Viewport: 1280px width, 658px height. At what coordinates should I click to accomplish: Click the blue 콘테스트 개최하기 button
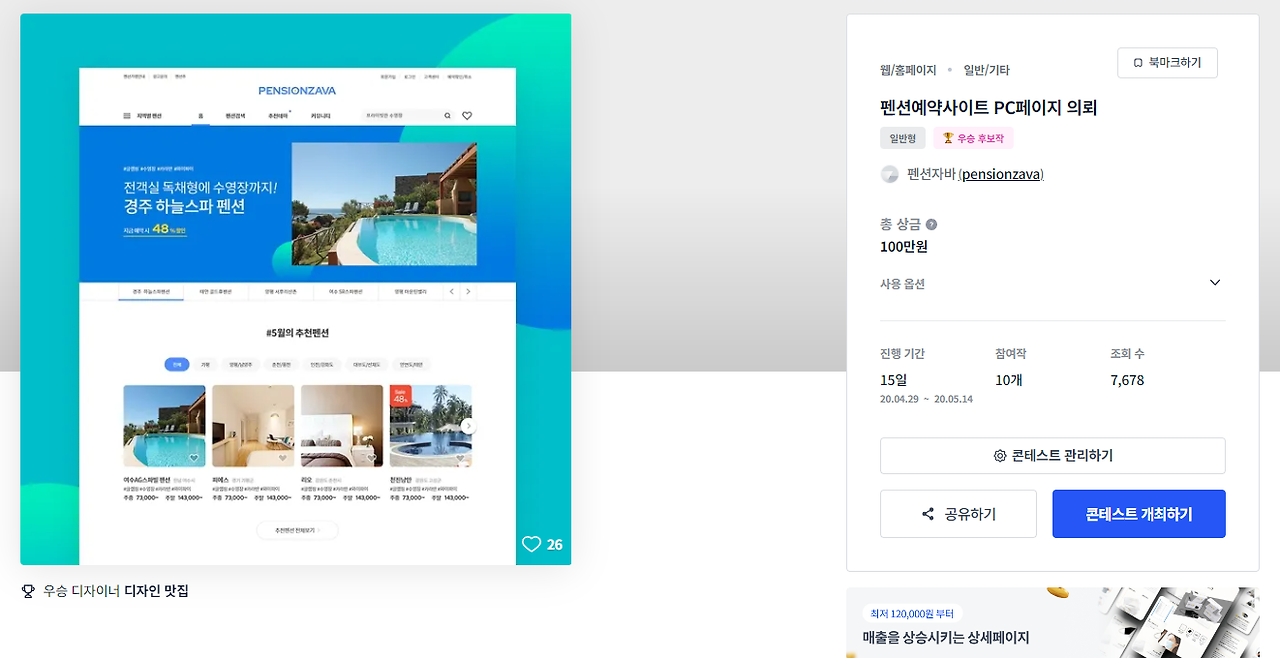pos(1139,514)
